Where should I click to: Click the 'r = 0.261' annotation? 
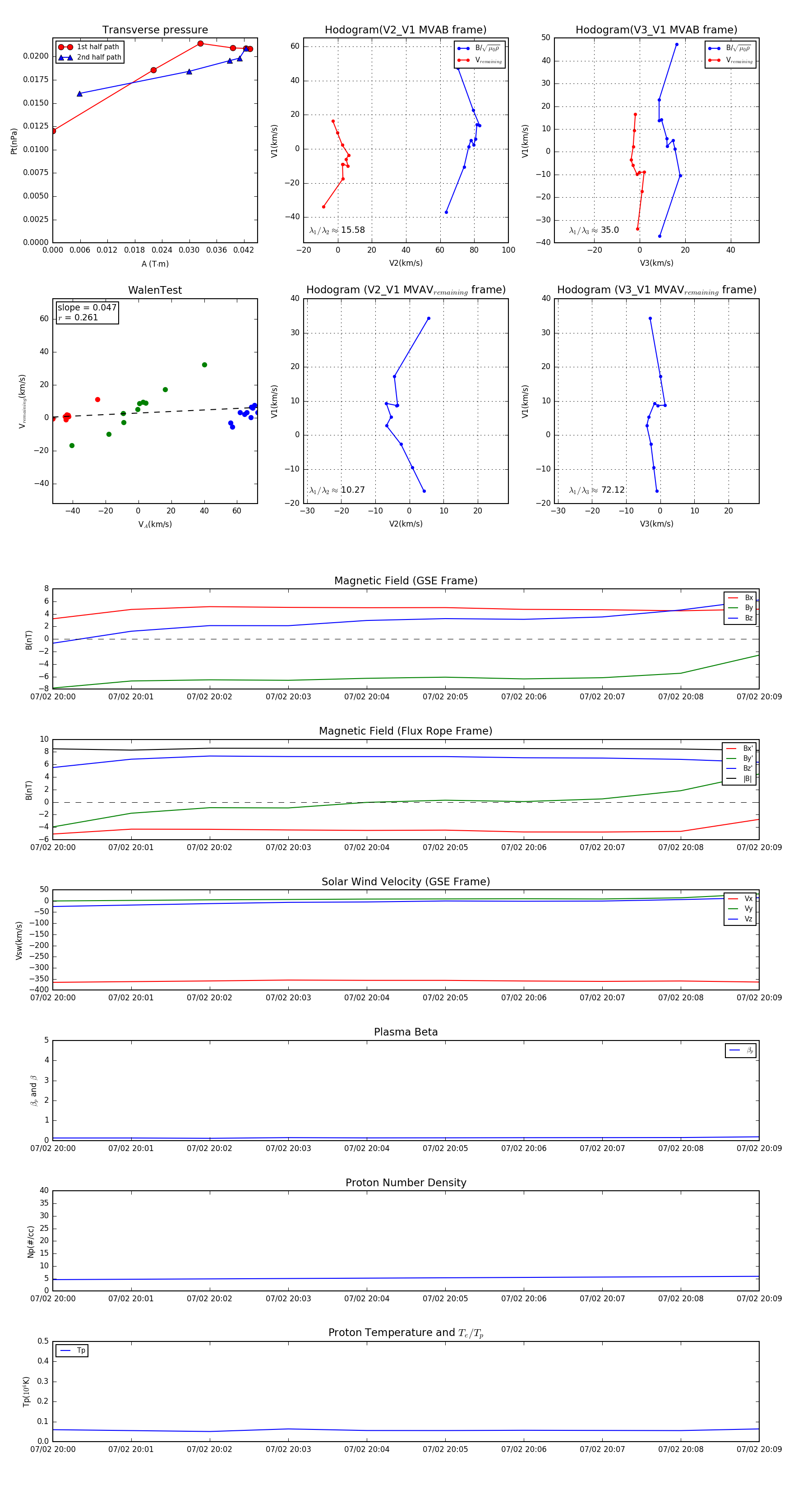(x=78, y=317)
